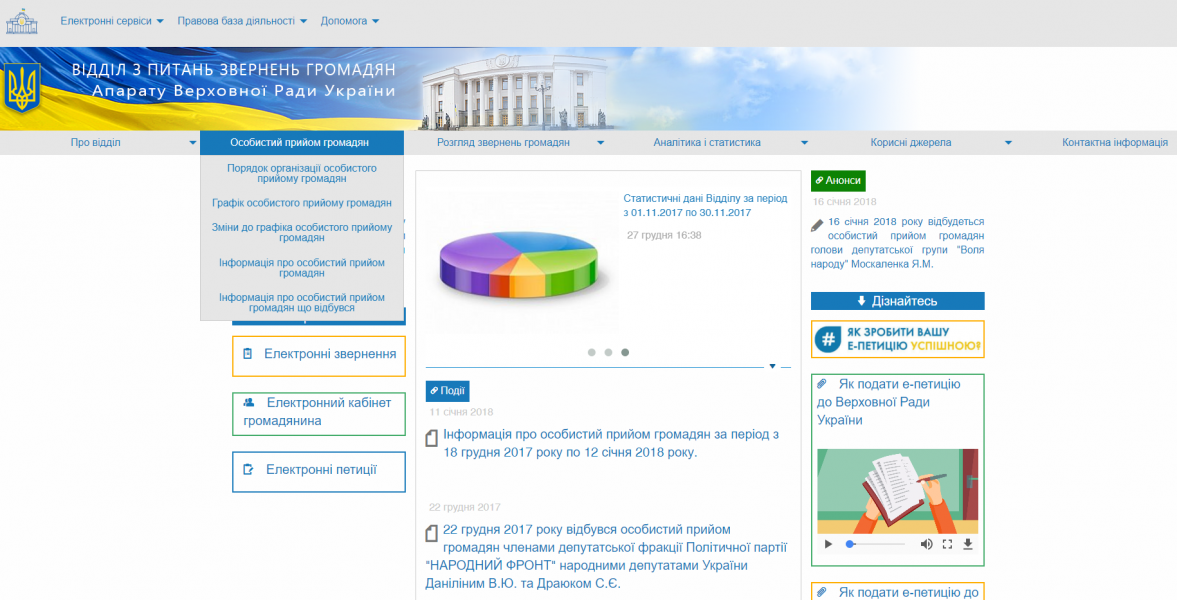The width and height of the screenshot is (1177, 600).
Task: Click the 11 січня 2018 date label
Action: point(461,412)
